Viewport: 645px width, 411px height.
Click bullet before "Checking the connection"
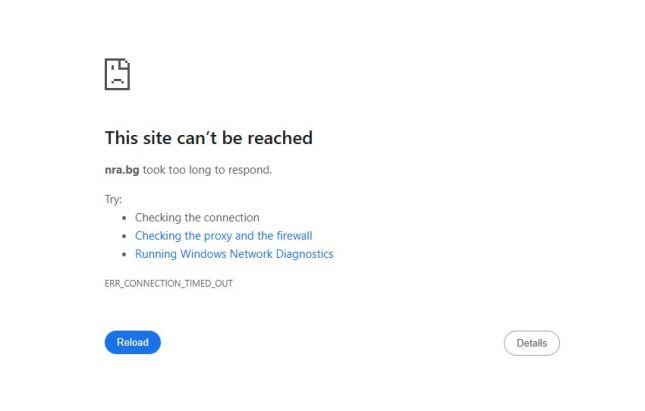coord(124,218)
